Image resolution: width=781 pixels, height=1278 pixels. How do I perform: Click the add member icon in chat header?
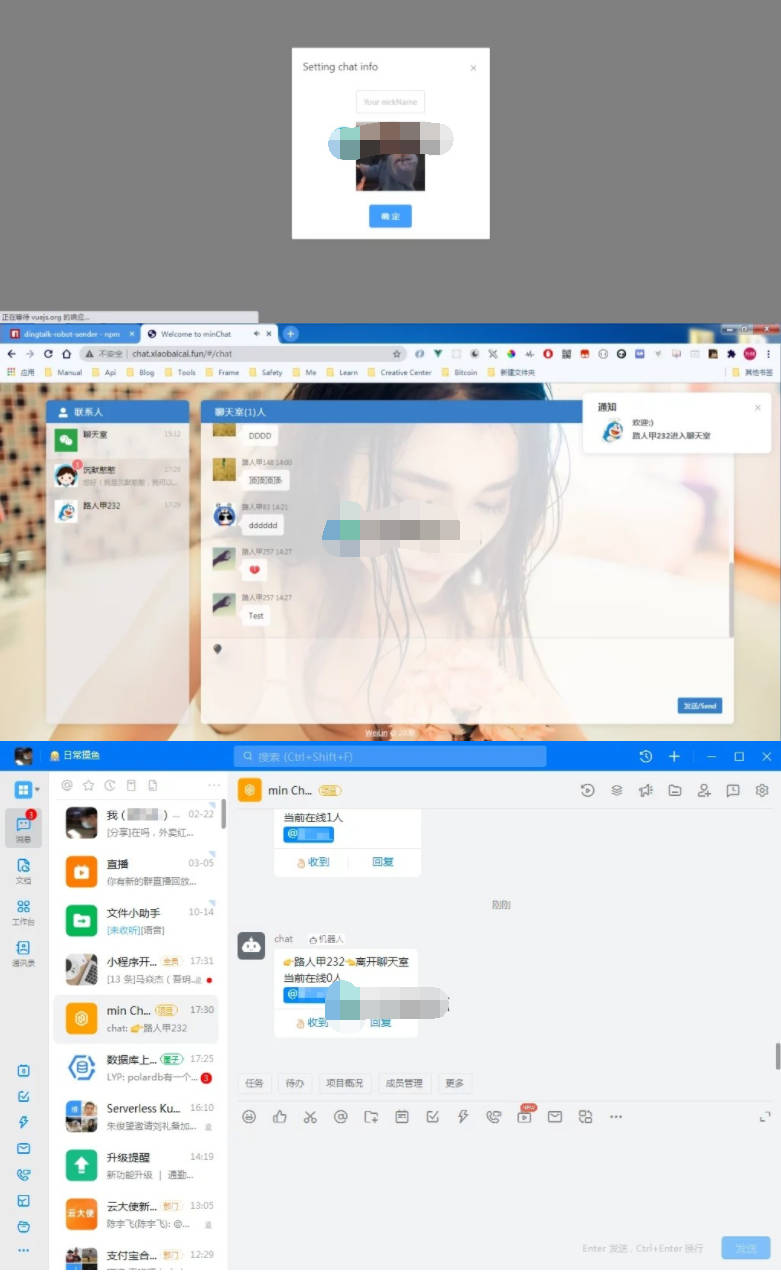[704, 790]
